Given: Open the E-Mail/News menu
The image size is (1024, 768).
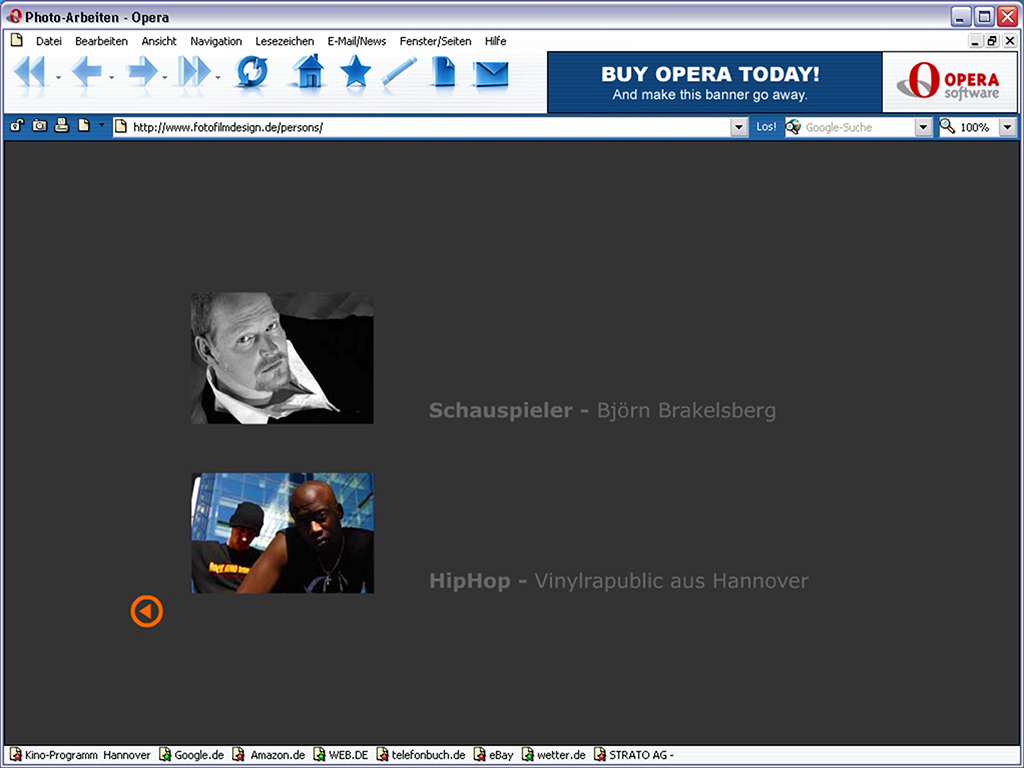Looking at the screenshot, I should [x=357, y=41].
